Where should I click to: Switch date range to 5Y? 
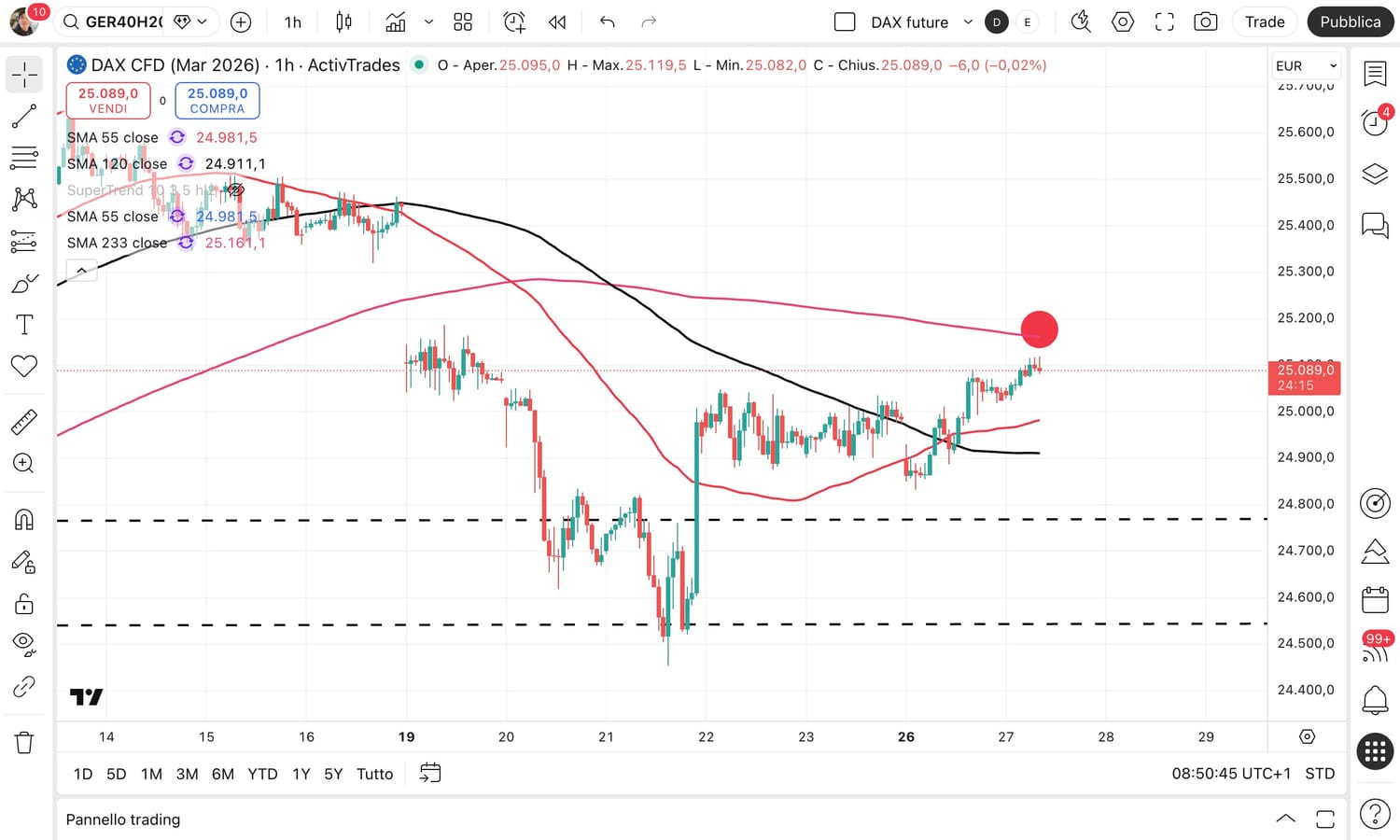click(333, 774)
